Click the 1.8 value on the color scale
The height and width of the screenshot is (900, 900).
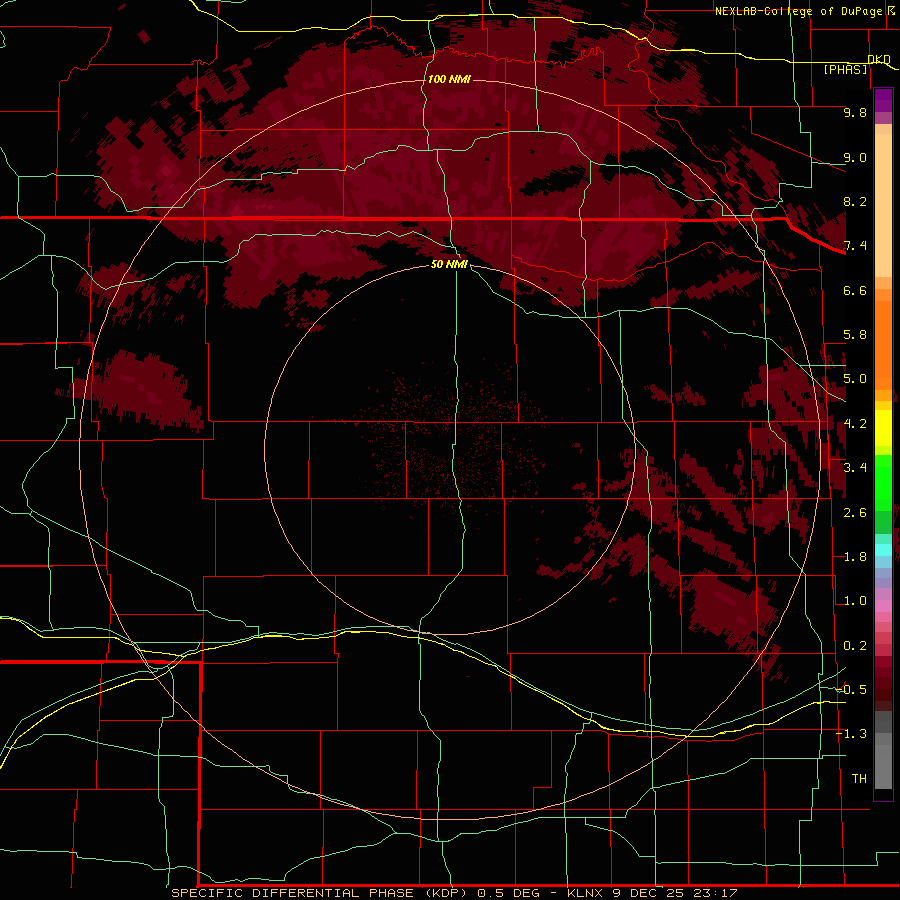855,557
